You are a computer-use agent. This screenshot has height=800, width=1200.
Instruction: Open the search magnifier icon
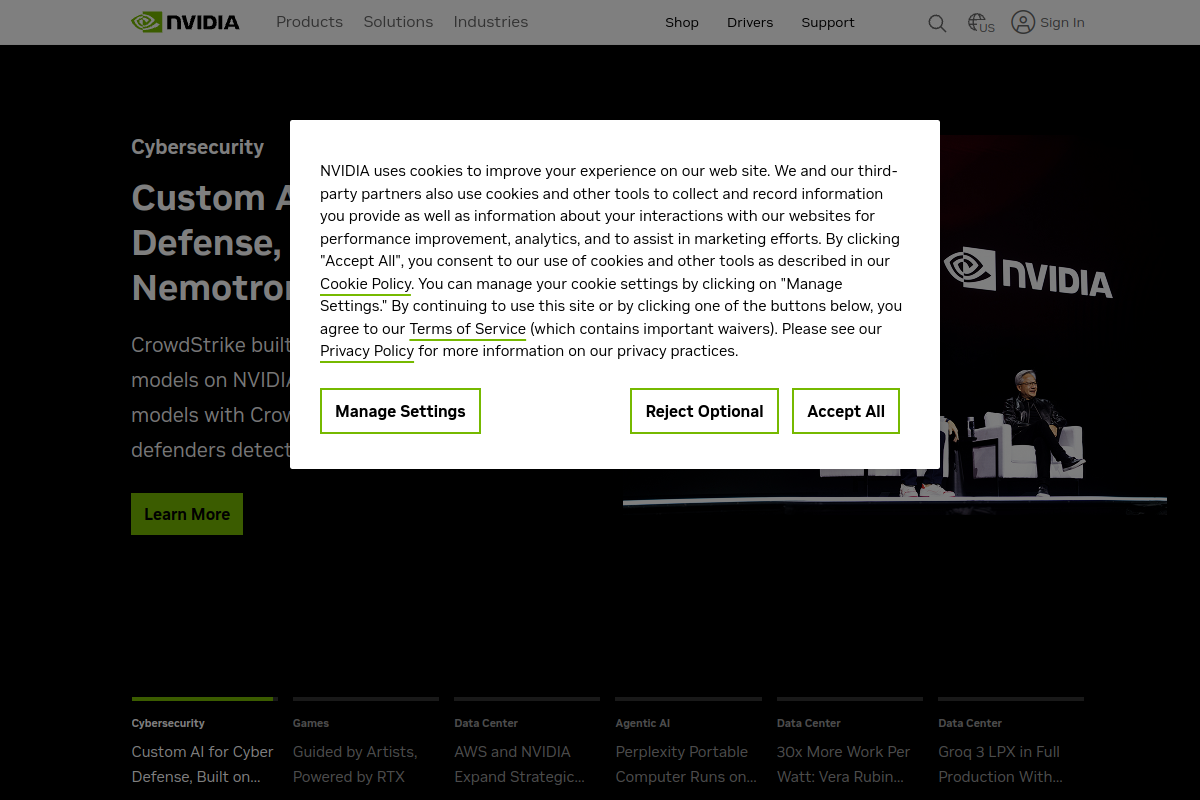click(x=937, y=23)
